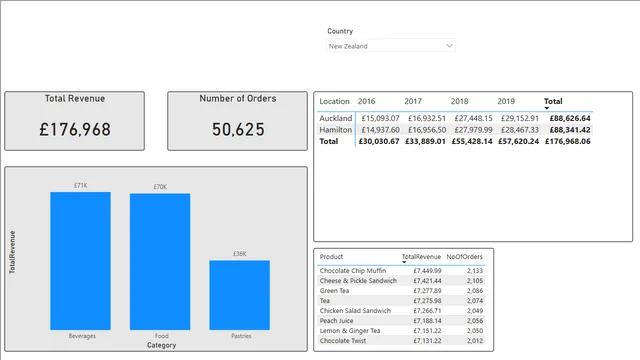The height and width of the screenshot is (360, 640).
Task: Click revenue £7,275.98 in the Tea row
Action: click(427, 301)
